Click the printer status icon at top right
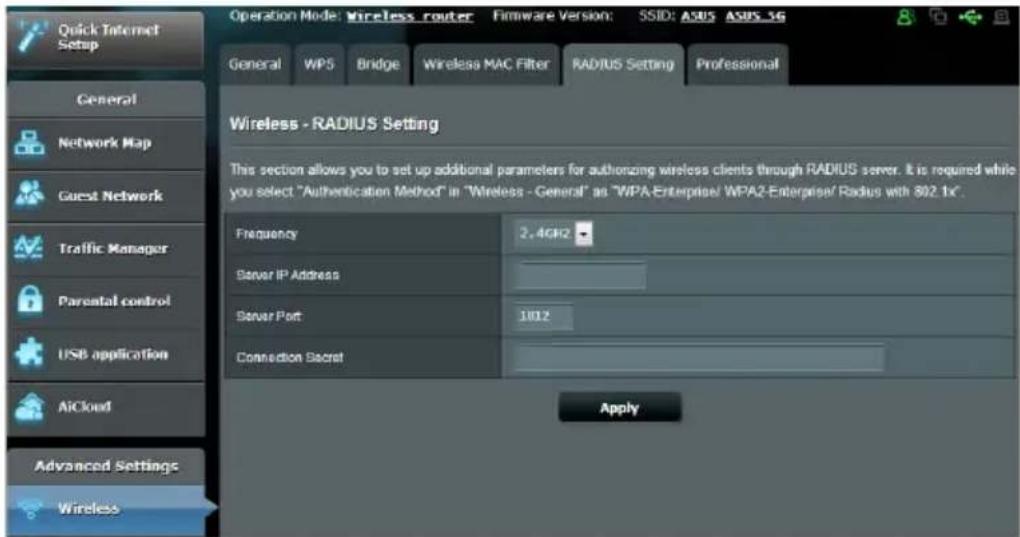This screenshot has width=1020, height=537. click(1001, 17)
